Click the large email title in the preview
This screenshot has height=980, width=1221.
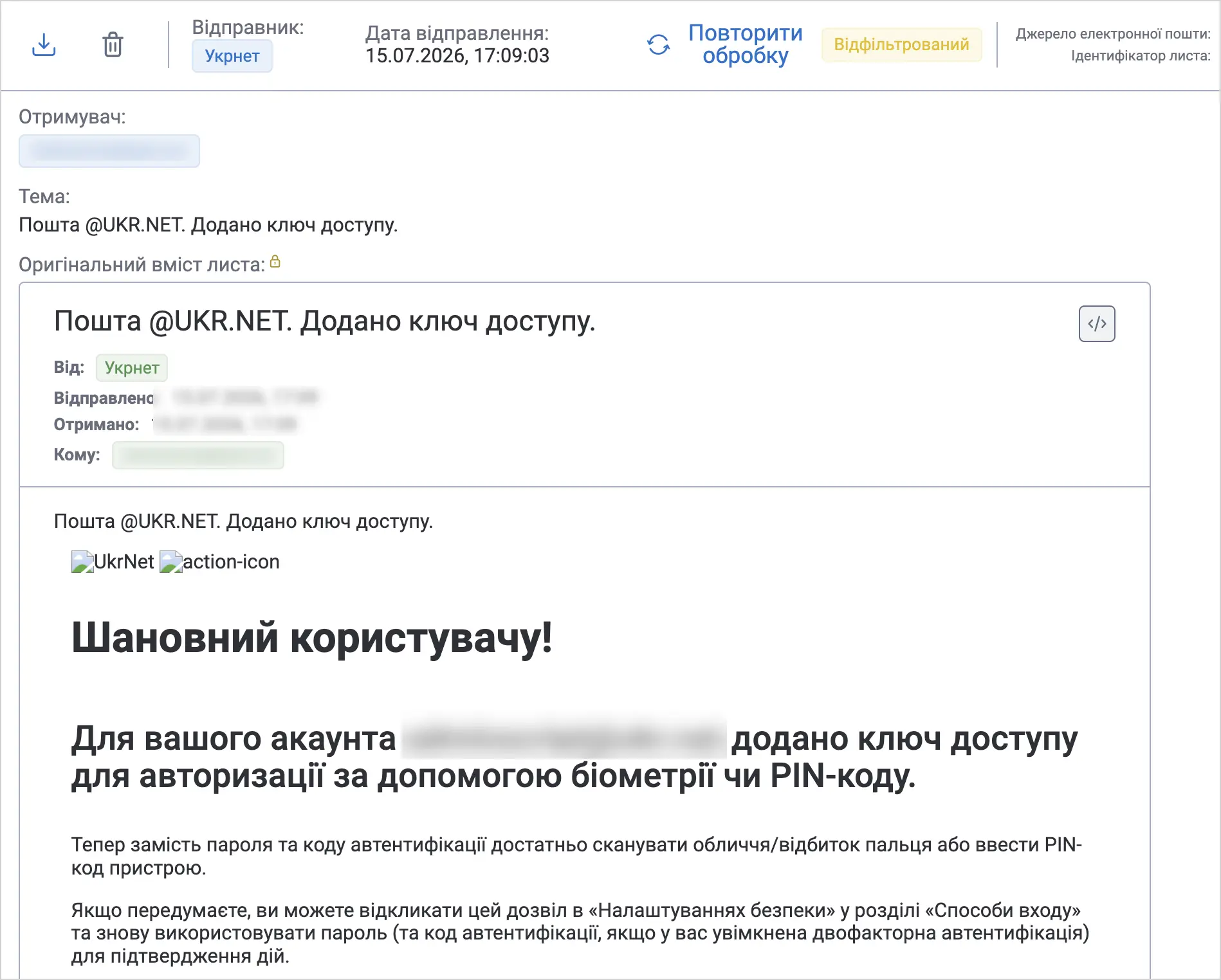[325, 321]
